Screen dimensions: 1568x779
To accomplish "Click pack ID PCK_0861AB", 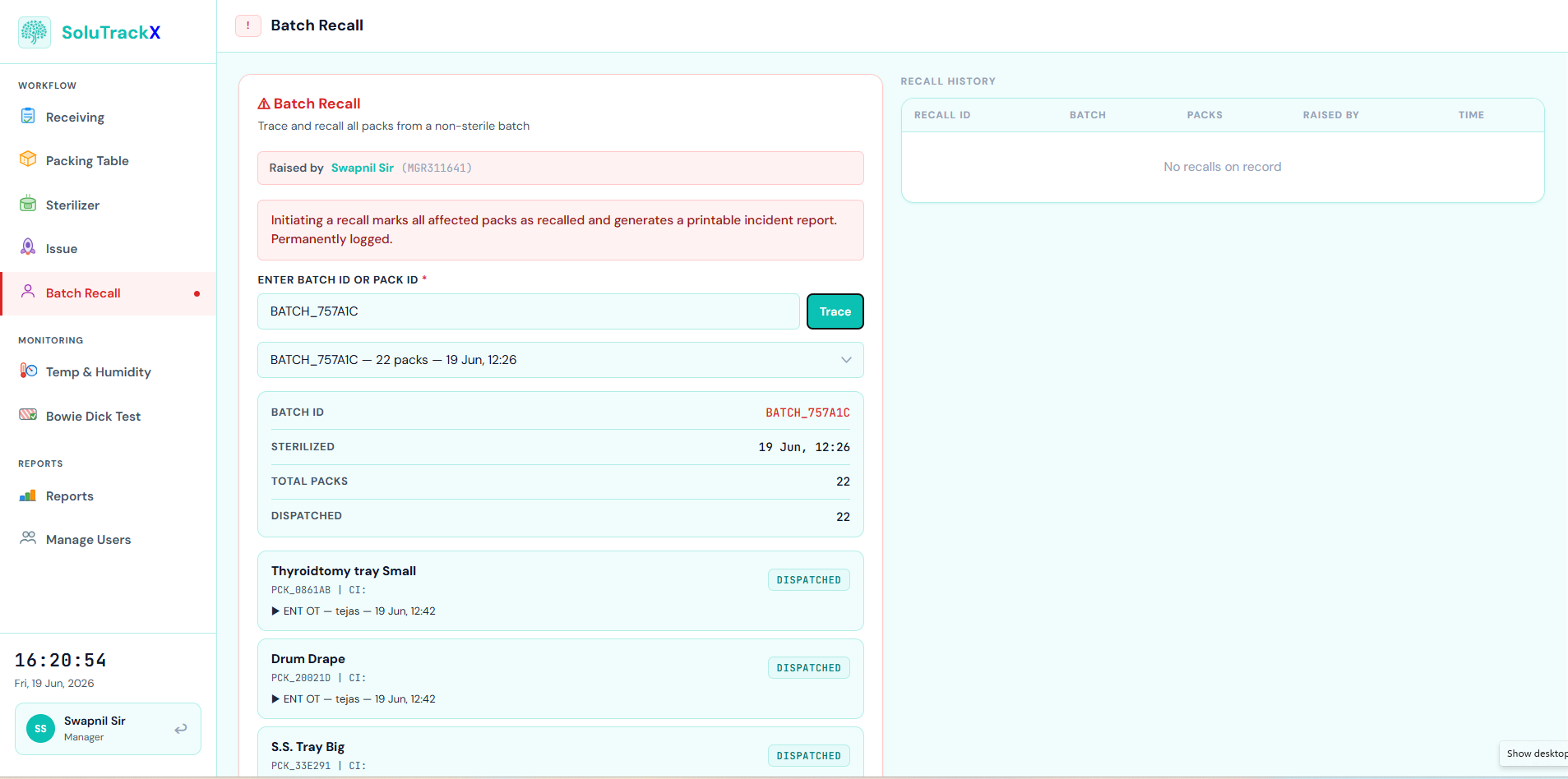I will 301,590.
